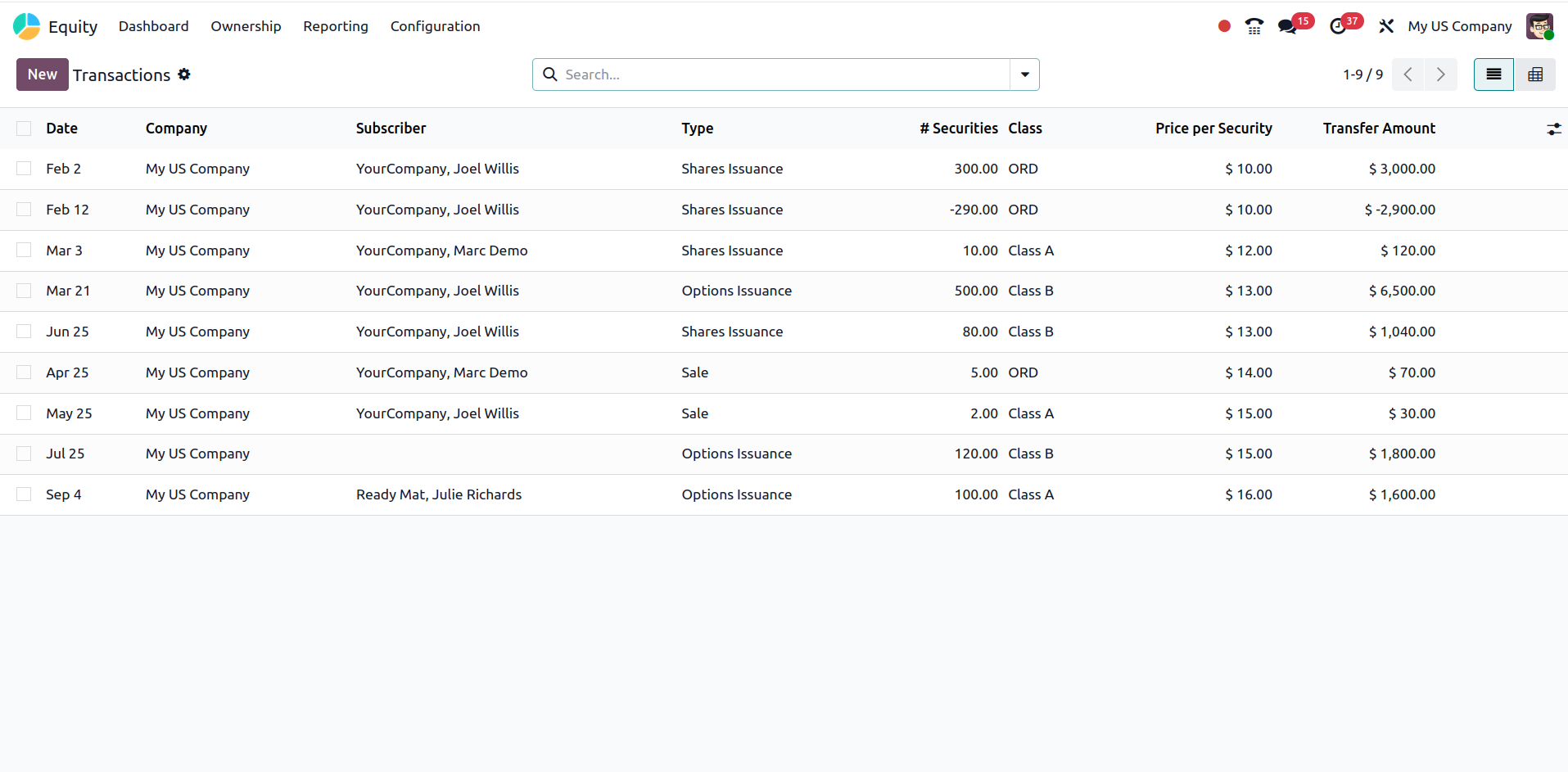This screenshot has height=772, width=1568.
Task: Open the optional columns adjuster
Action: coord(1553,129)
